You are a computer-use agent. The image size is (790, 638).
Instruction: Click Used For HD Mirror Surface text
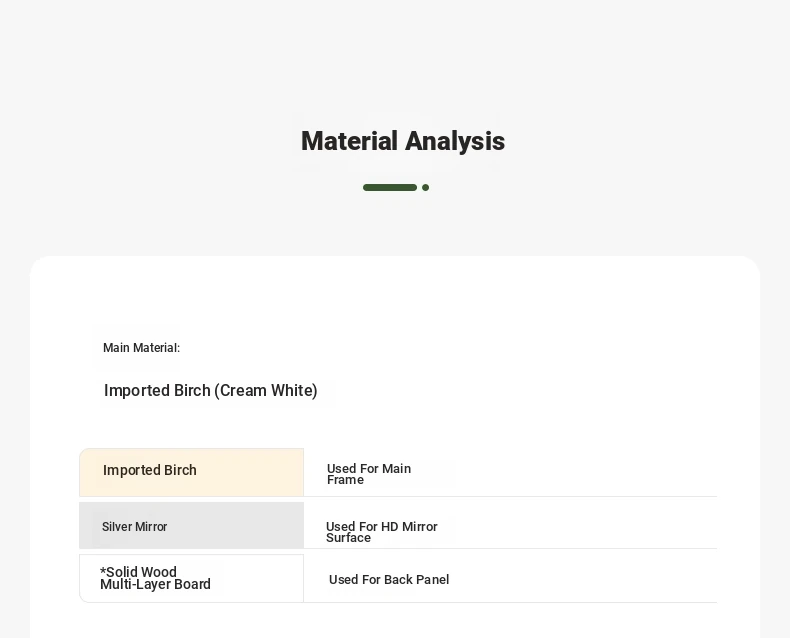(381, 532)
